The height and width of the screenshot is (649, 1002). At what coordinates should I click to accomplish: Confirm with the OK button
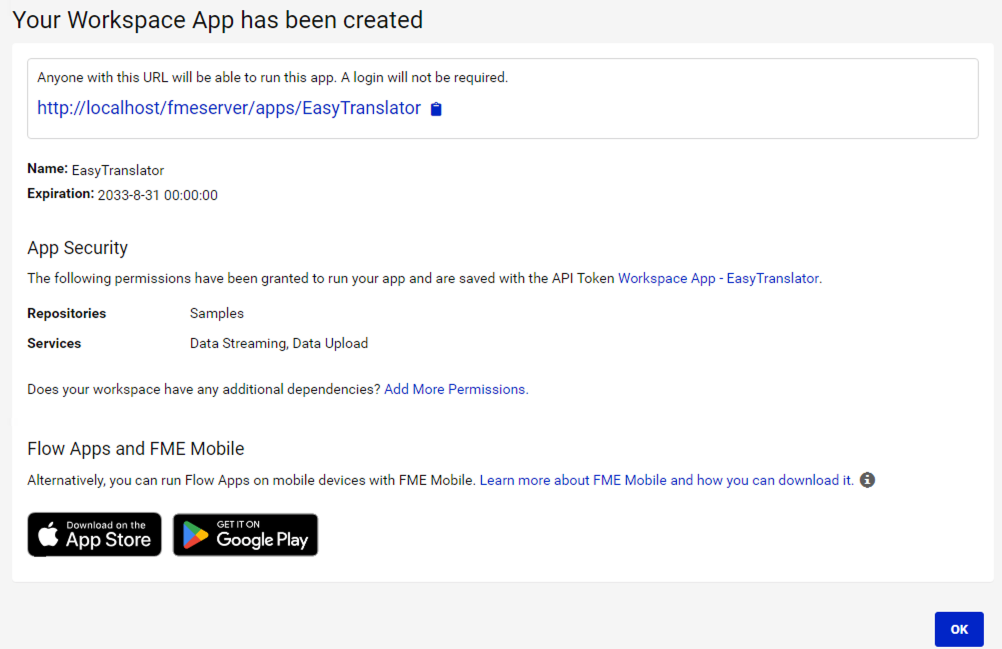pos(958,629)
